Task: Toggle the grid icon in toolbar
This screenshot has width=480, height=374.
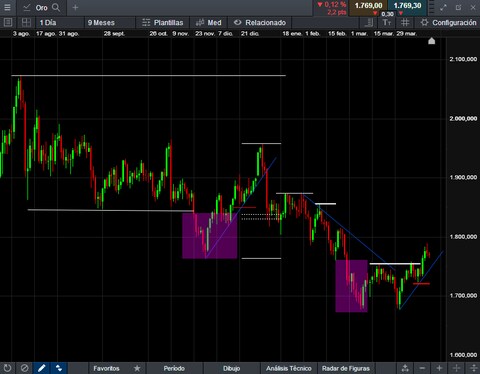Action: point(405,22)
